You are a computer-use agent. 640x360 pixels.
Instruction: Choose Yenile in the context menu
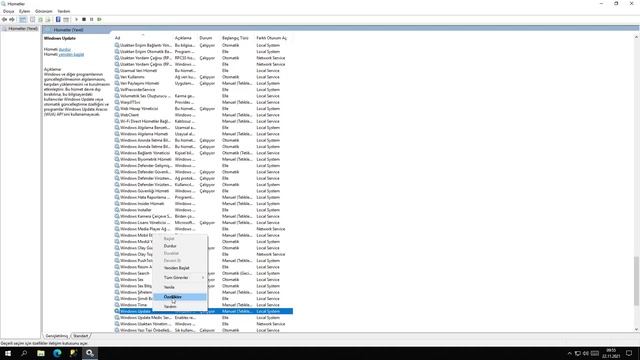click(180, 287)
